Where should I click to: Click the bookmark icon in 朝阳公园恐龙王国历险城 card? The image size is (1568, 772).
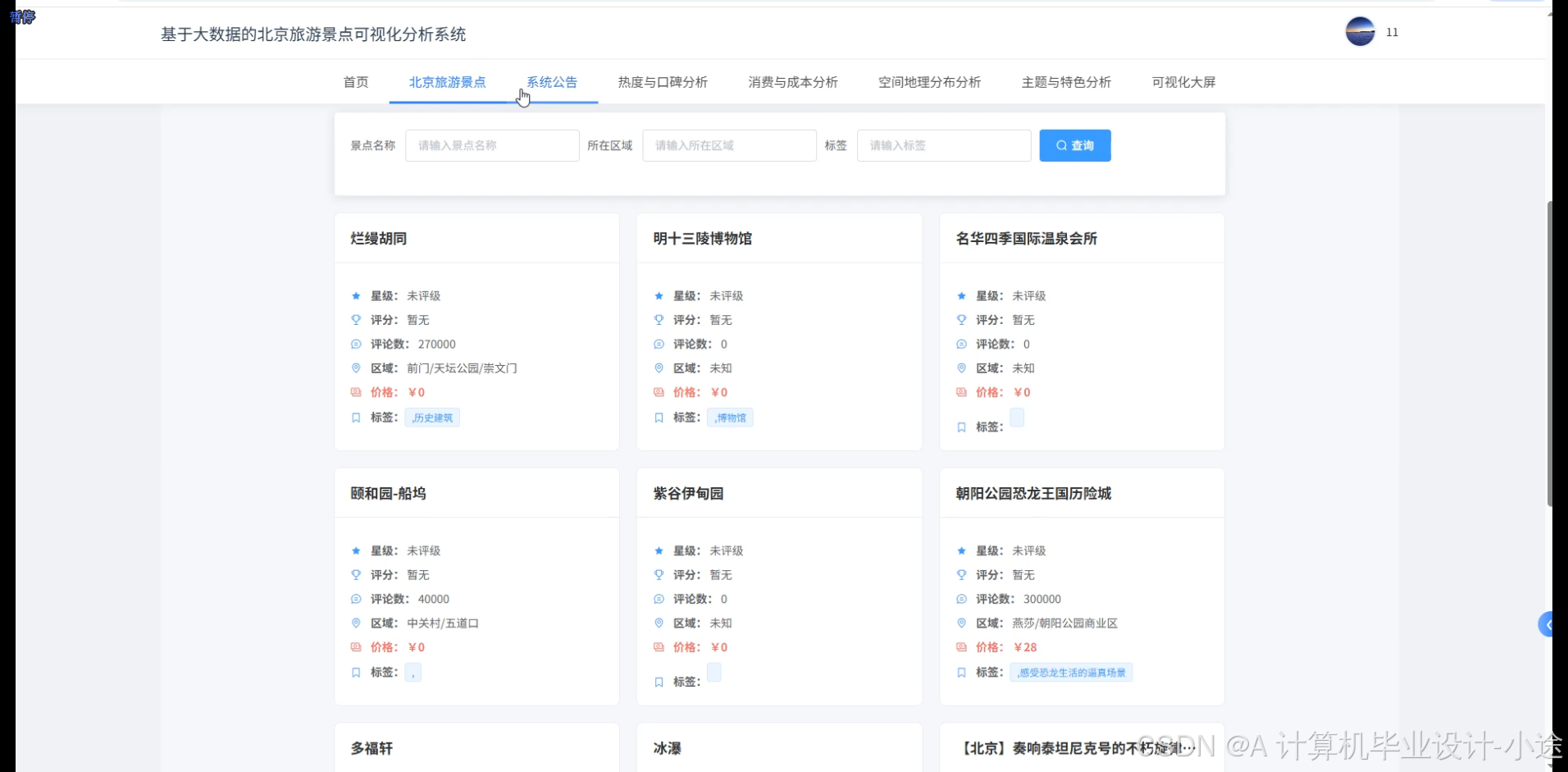961,673
